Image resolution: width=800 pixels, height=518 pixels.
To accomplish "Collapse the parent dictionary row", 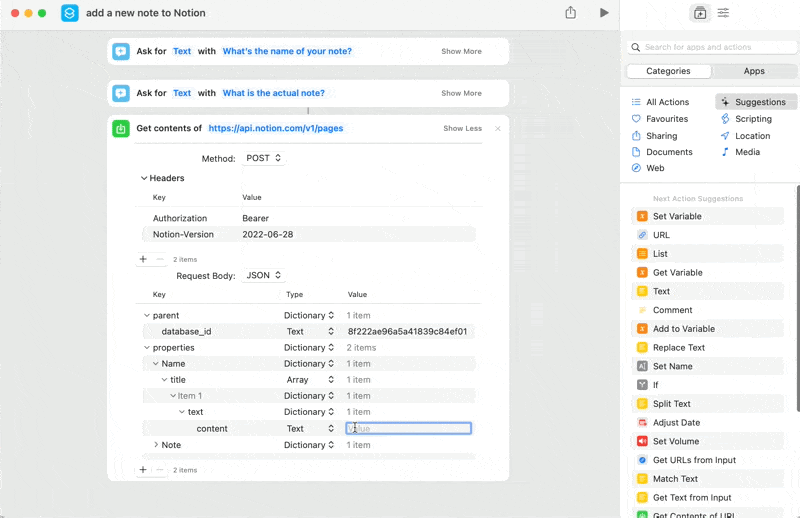I will pyautogui.click(x=147, y=315).
